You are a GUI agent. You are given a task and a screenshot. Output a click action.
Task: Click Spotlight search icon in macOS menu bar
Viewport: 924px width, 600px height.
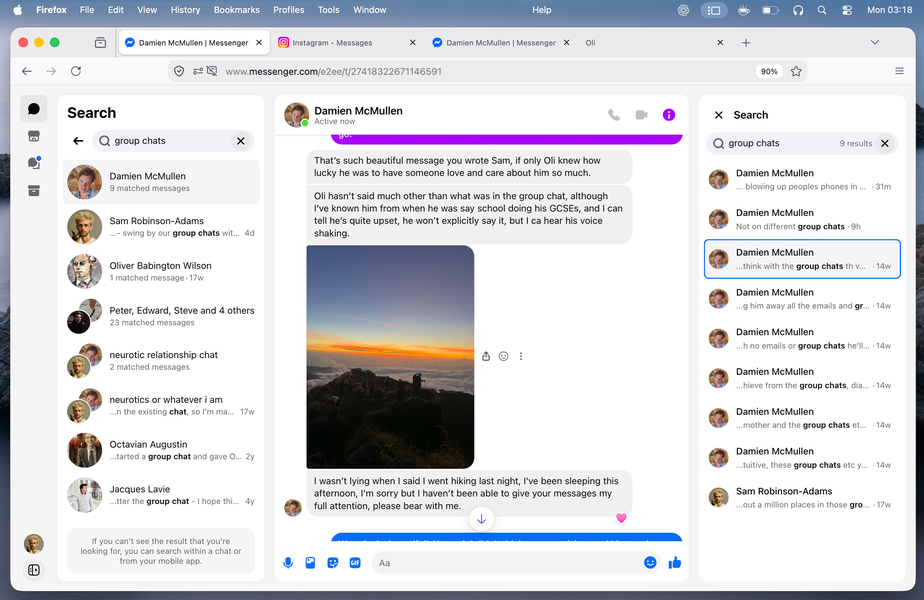(x=821, y=10)
